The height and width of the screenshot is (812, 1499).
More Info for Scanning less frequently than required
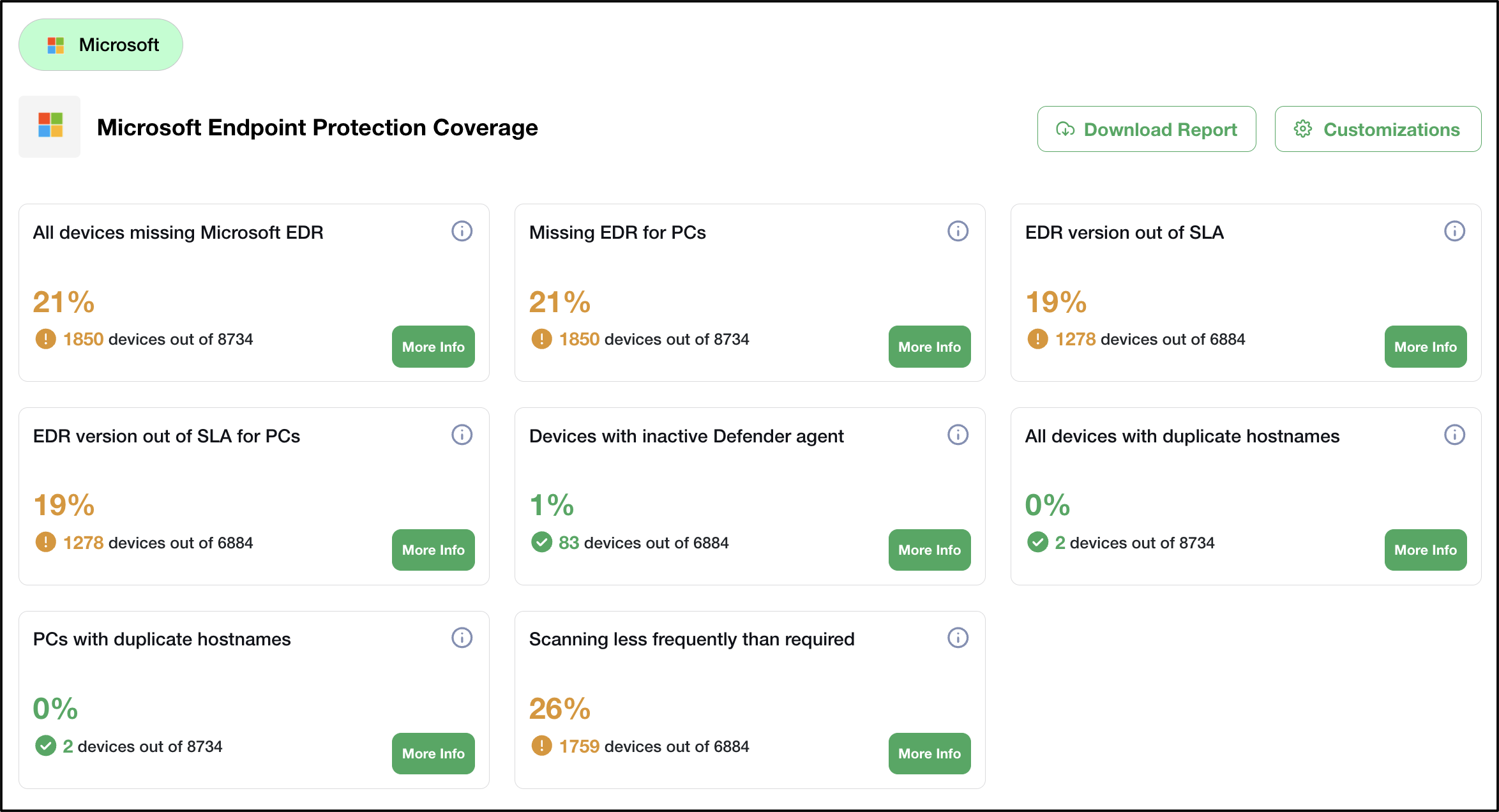(x=930, y=753)
